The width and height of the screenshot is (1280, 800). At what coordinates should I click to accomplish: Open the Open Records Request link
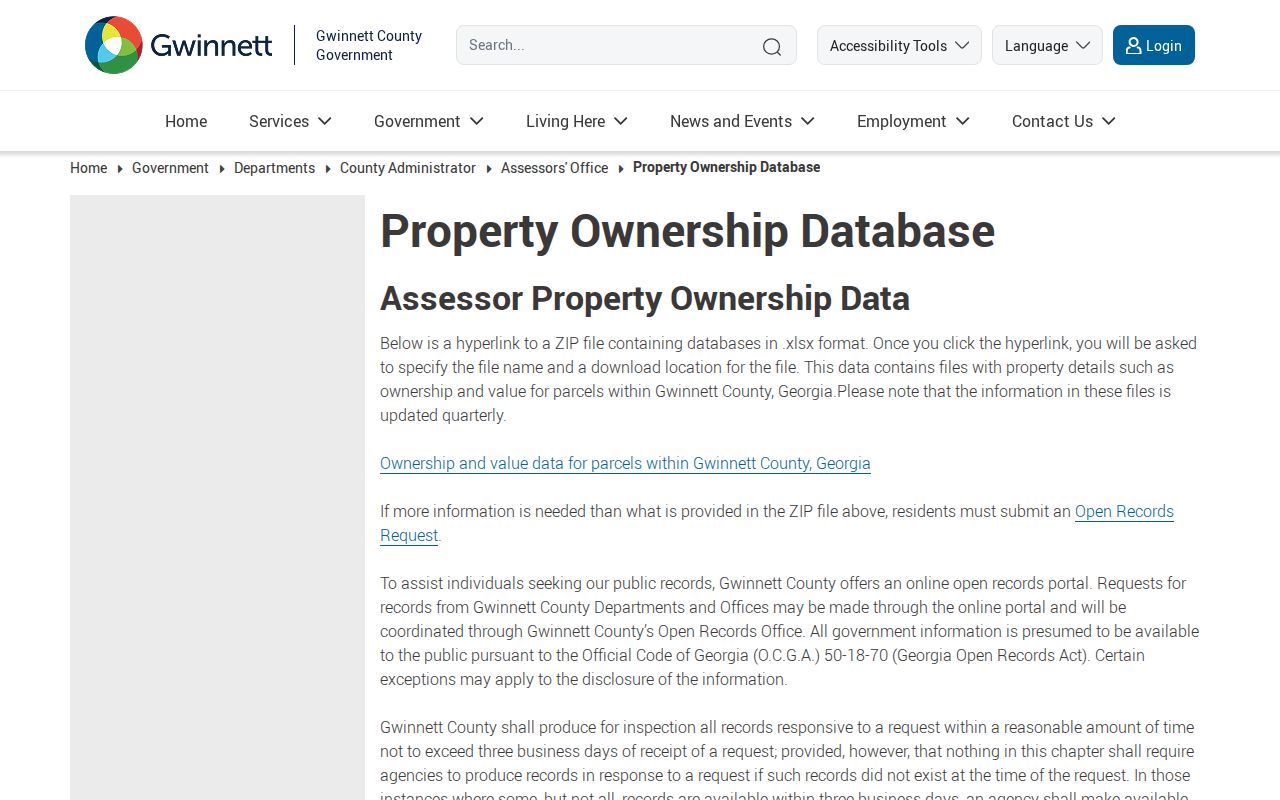pos(1124,511)
